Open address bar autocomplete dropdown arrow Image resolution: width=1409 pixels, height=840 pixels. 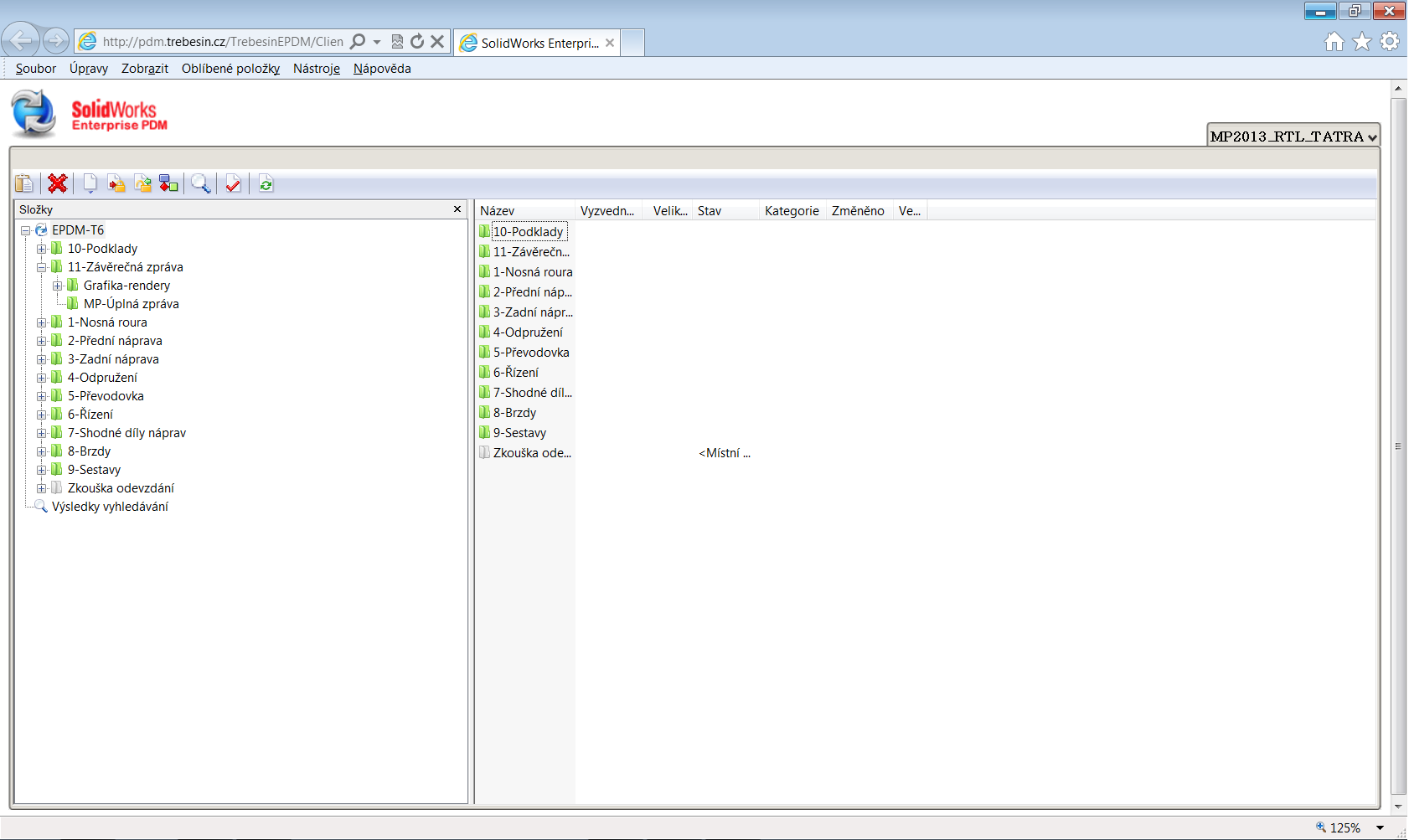click(x=377, y=42)
